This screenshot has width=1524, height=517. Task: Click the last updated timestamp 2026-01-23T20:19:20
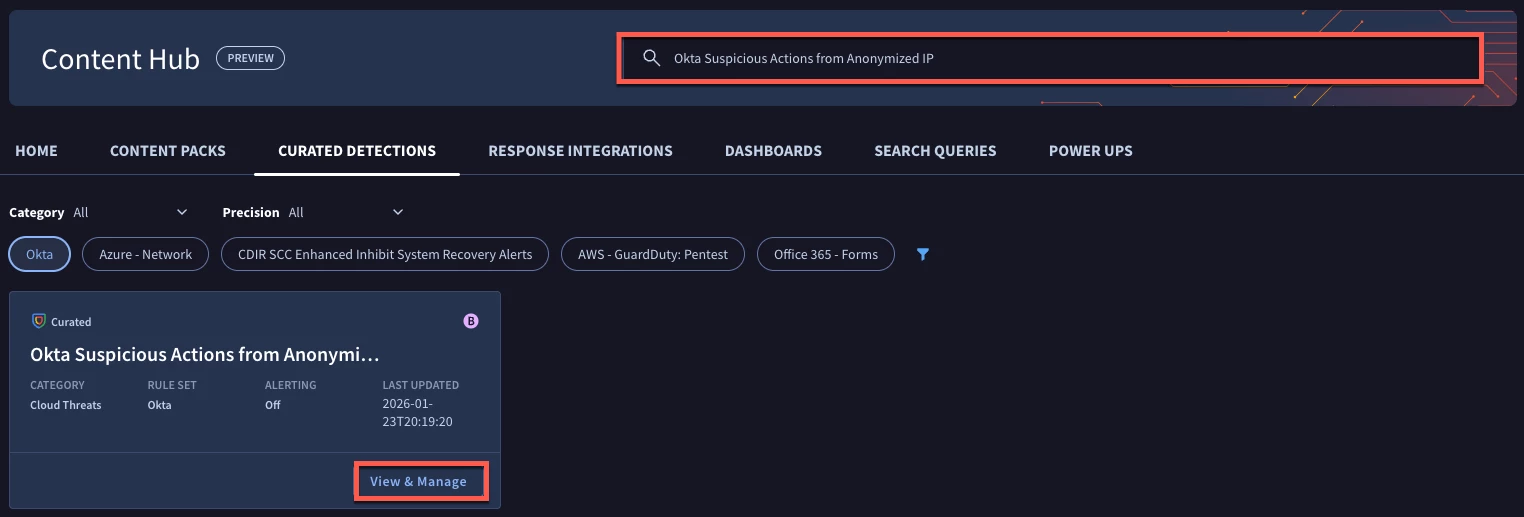420,413
